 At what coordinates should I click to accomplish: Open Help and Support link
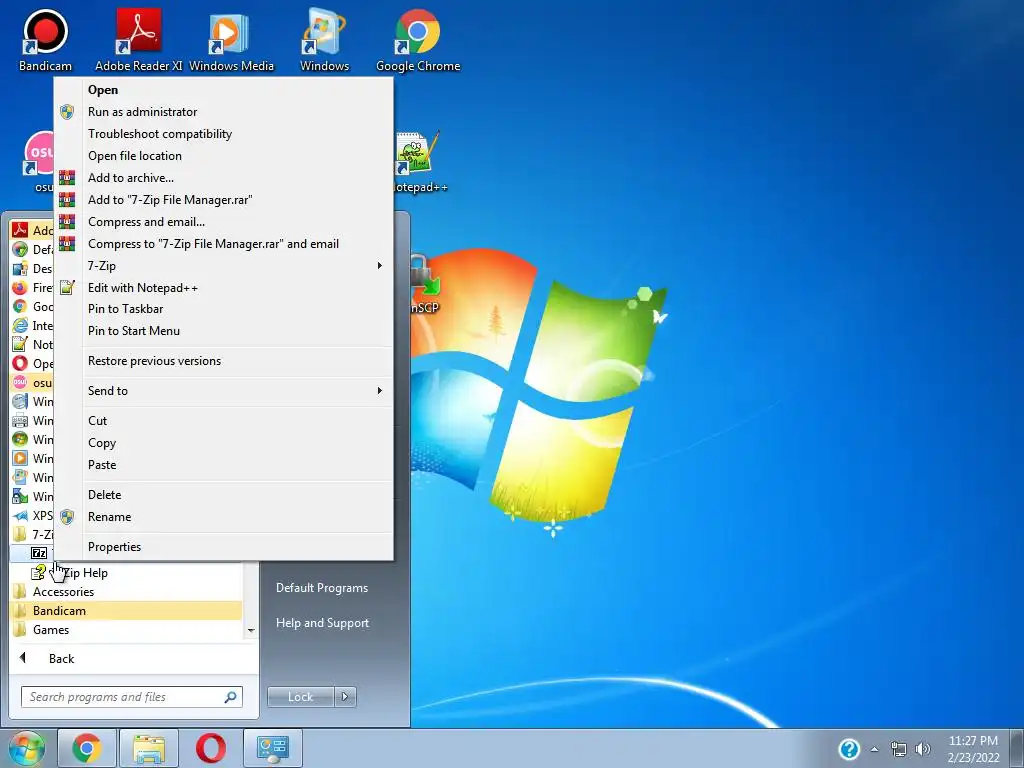(323, 623)
